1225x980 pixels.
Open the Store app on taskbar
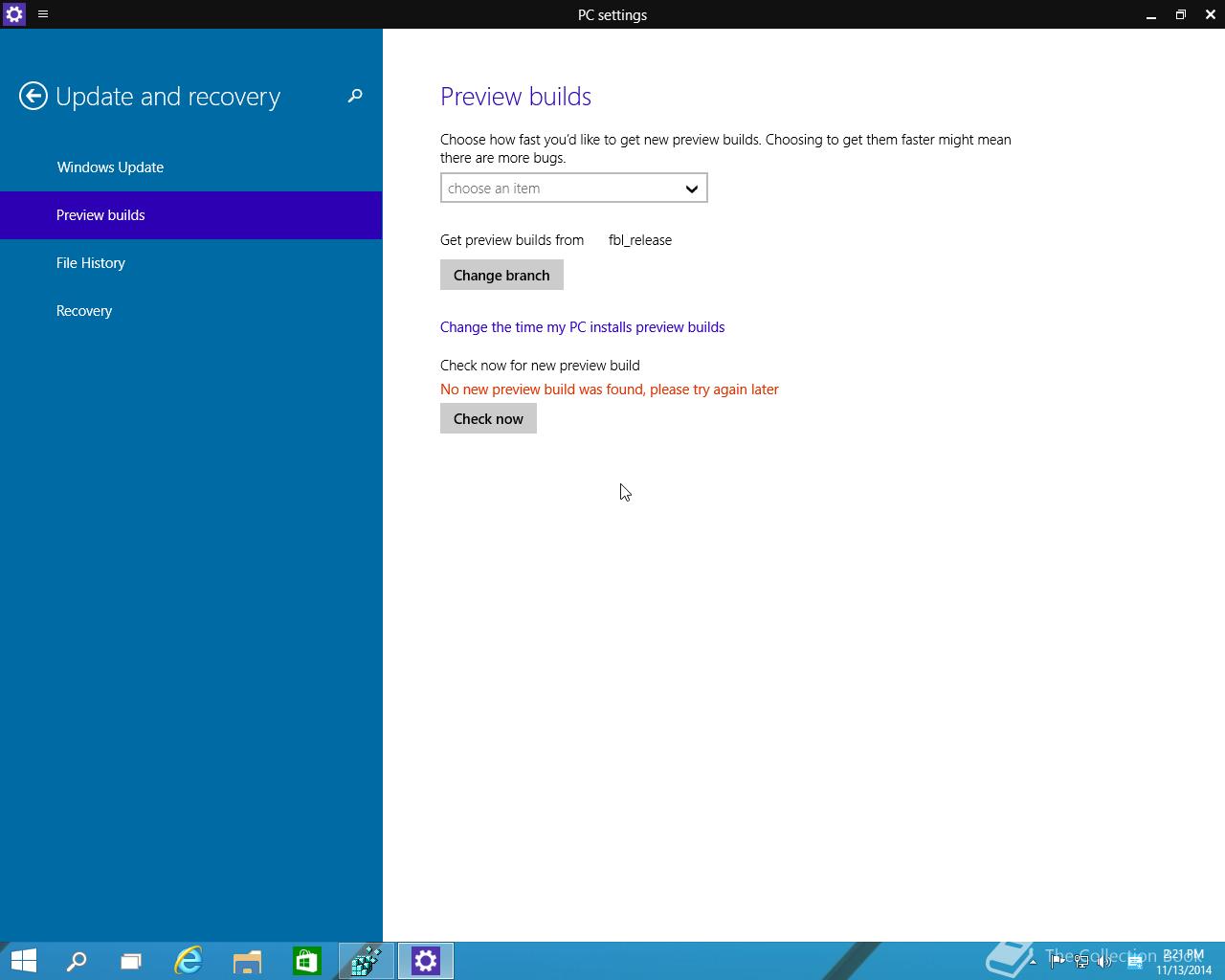tap(306, 961)
